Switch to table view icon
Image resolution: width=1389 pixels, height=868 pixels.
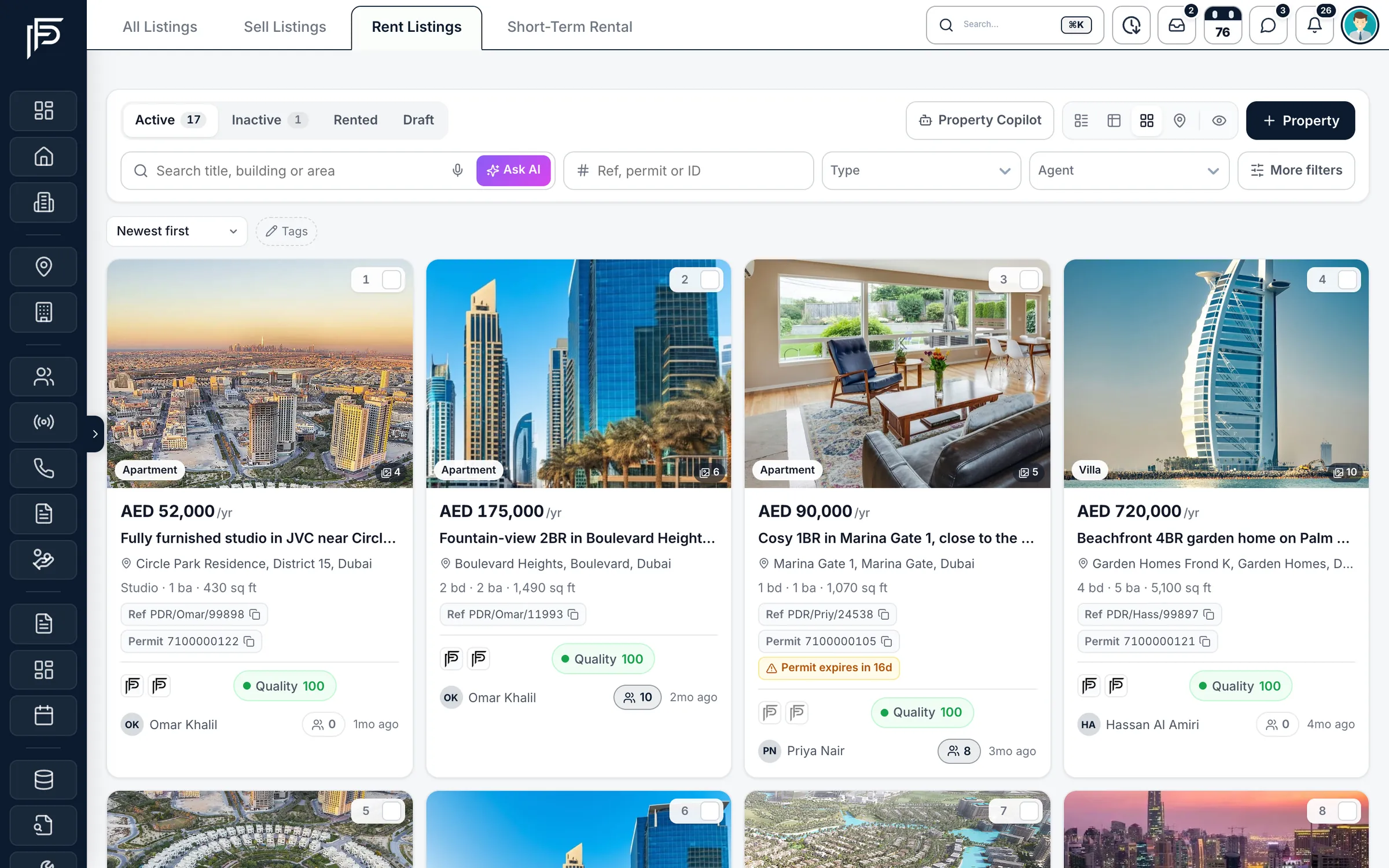pos(1114,120)
